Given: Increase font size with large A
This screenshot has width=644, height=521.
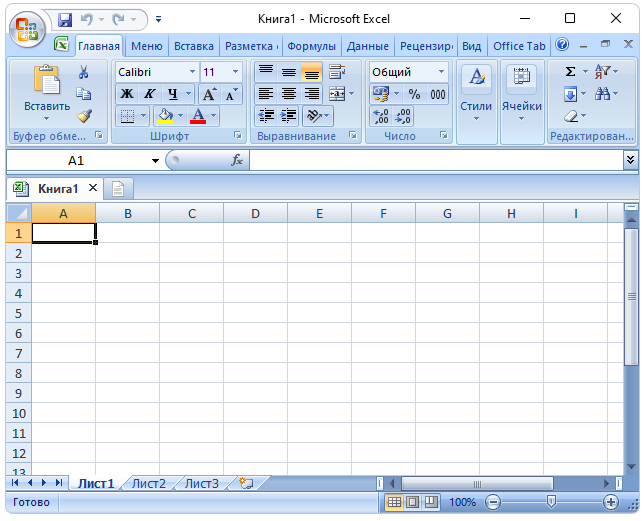Looking at the screenshot, I should click(209, 94).
